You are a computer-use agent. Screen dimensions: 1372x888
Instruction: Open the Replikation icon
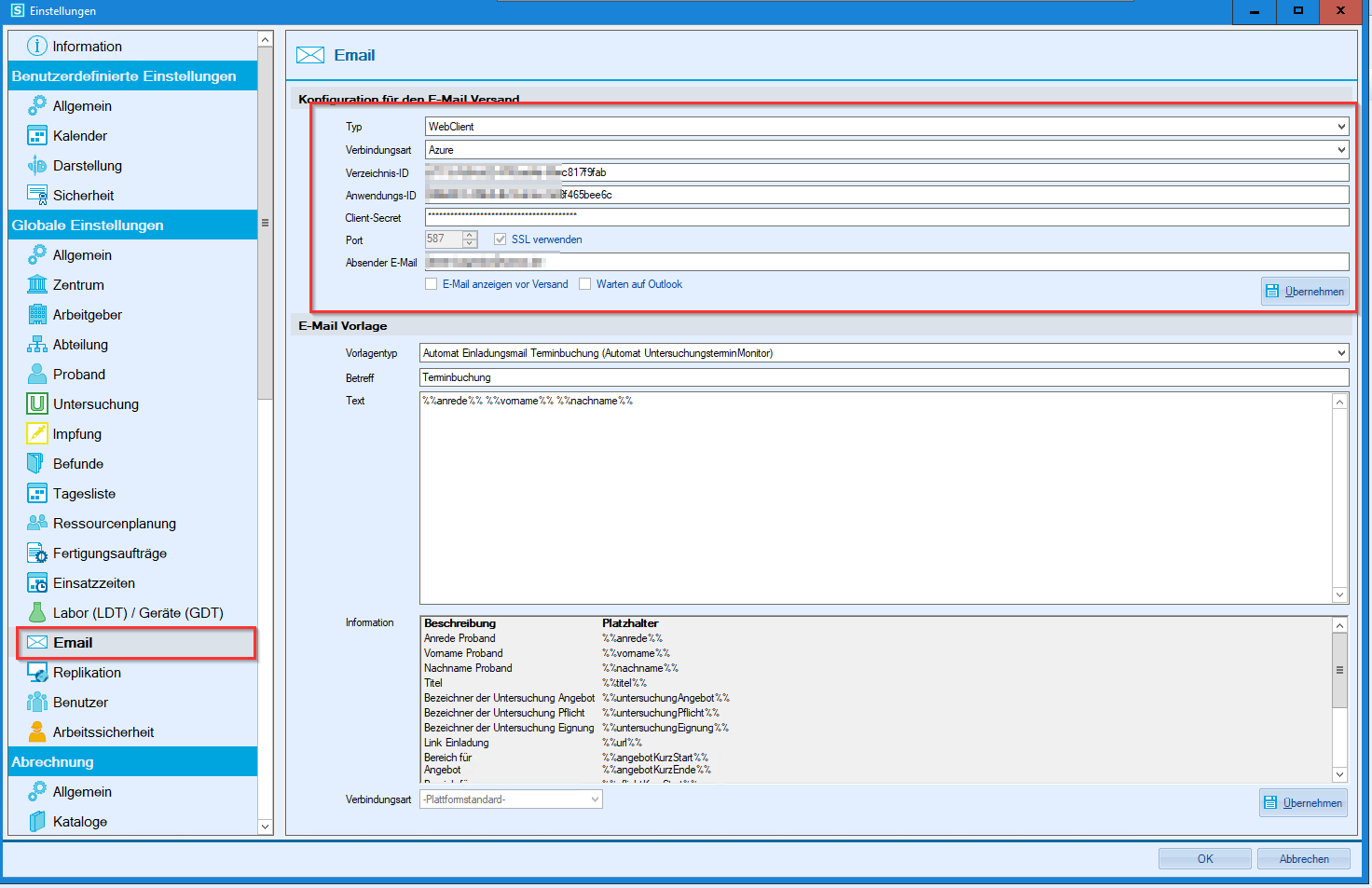pyautogui.click(x=37, y=672)
